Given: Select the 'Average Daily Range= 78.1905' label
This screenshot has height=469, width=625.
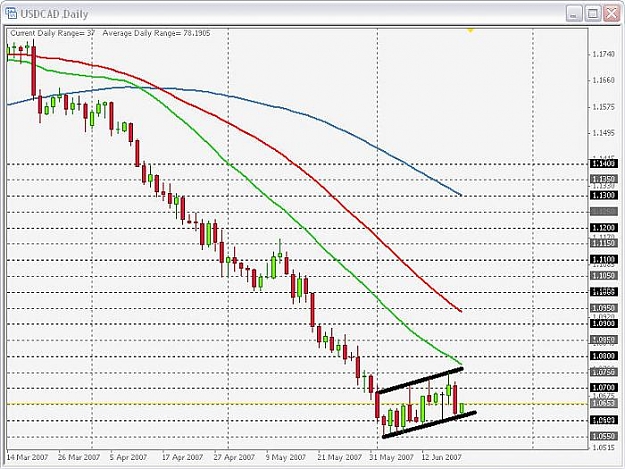Looking at the screenshot, I should click(x=156, y=33).
